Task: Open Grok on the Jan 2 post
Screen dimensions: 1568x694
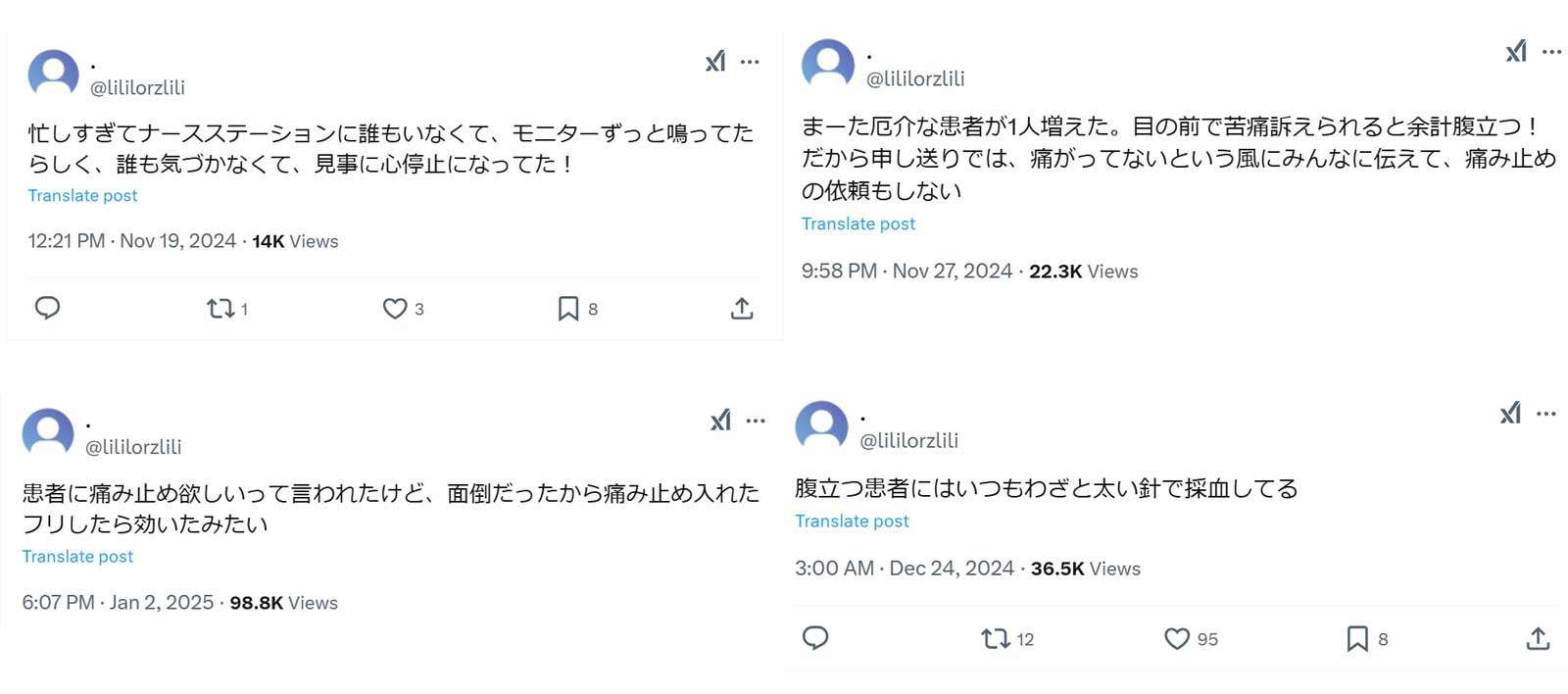Action: coord(722,421)
